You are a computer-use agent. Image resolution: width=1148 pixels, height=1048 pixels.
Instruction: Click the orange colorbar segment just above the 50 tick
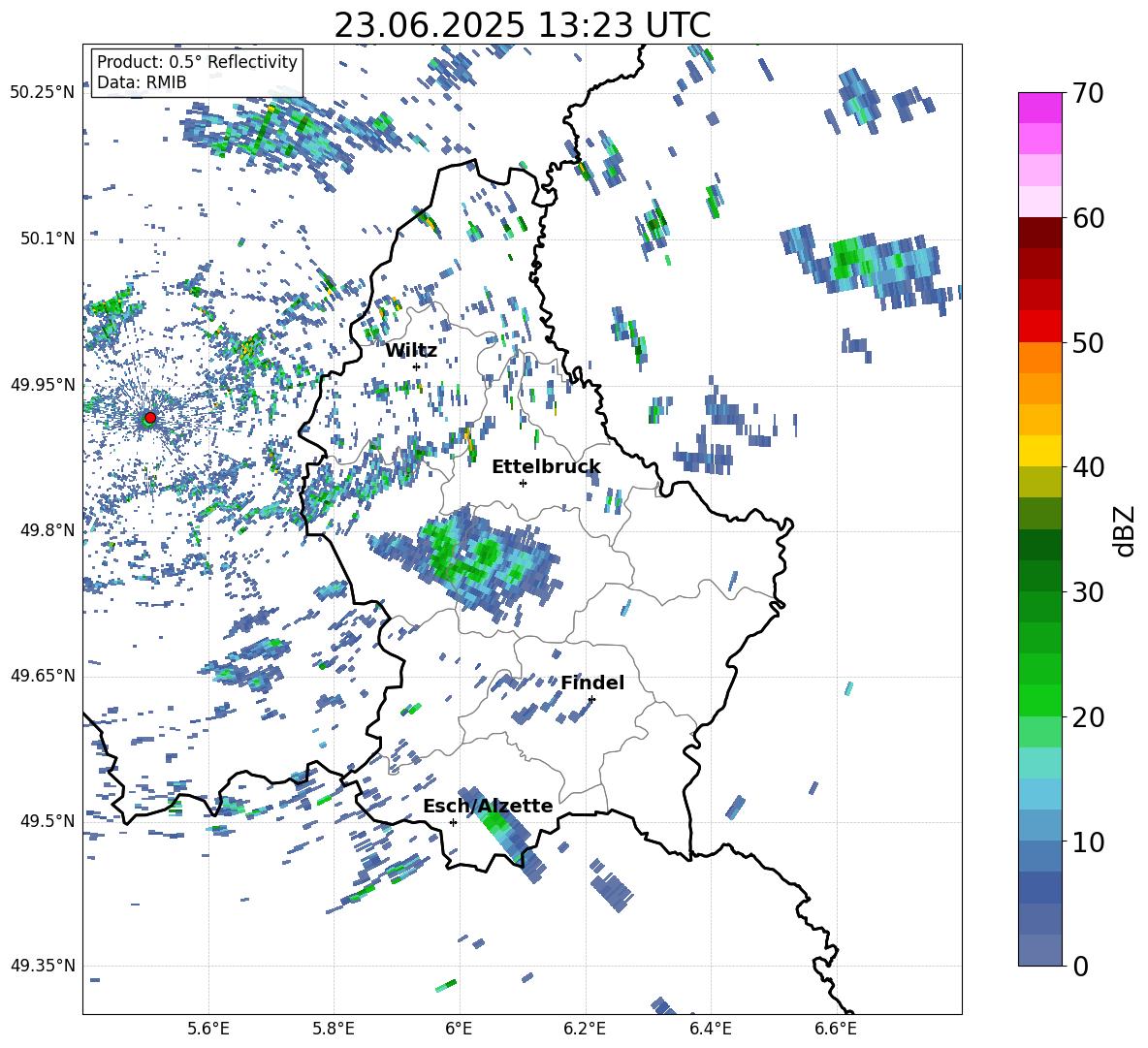coord(1039,358)
